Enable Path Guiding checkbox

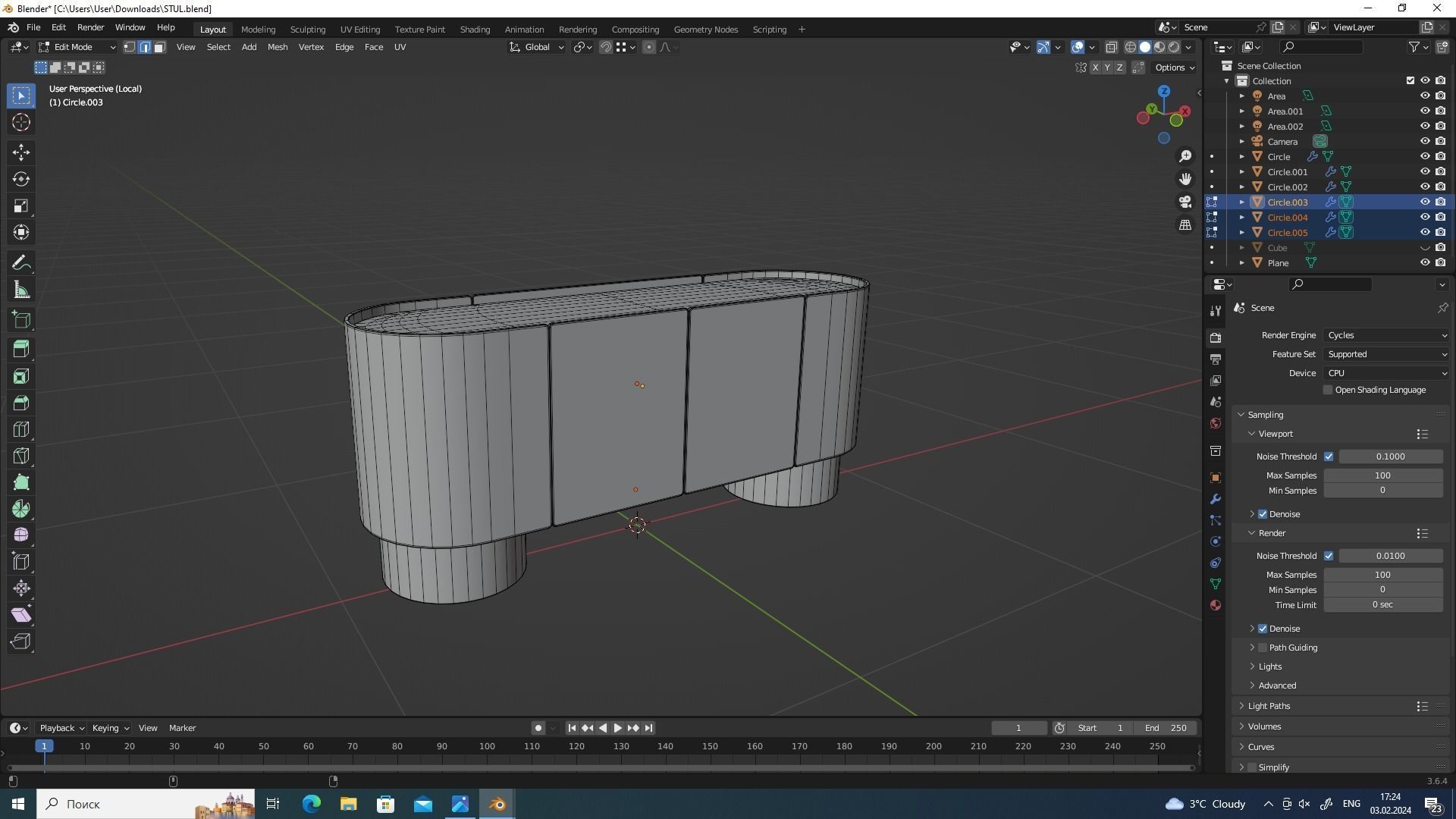[x=1263, y=648]
